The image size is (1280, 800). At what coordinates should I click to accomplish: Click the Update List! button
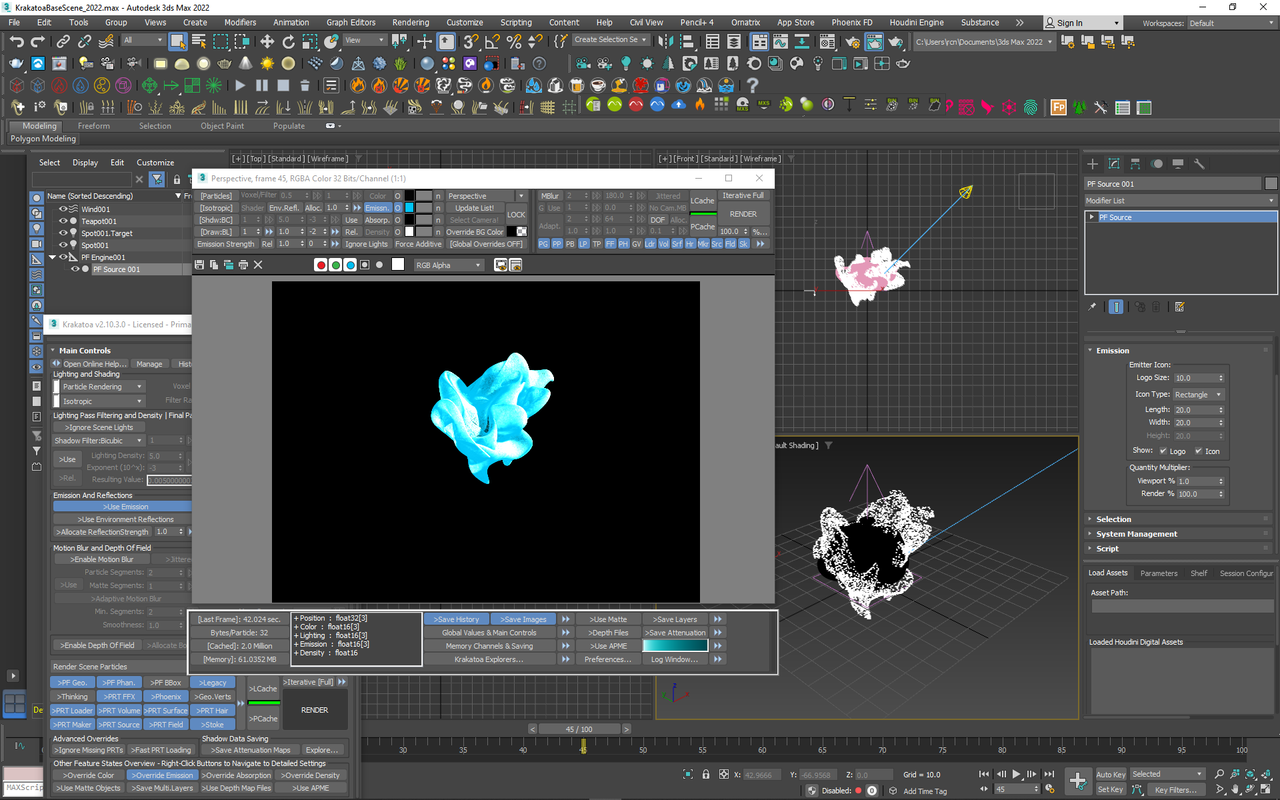pyautogui.click(x=474, y=208)
